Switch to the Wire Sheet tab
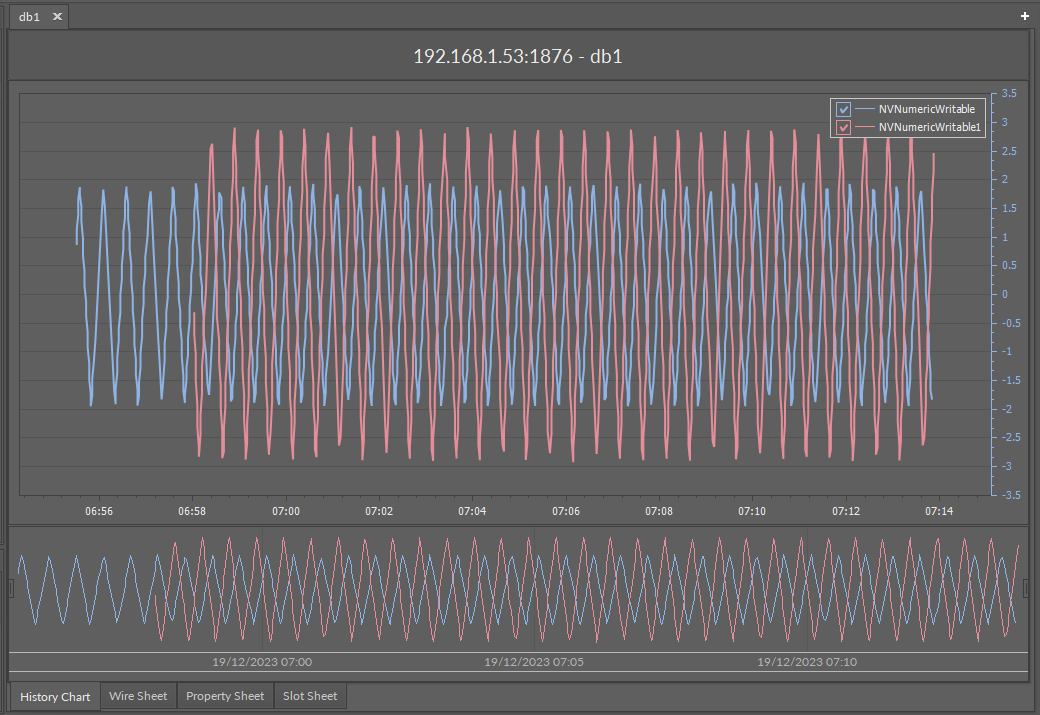This screenshot has width=1040, height=715. pos(138,696)
